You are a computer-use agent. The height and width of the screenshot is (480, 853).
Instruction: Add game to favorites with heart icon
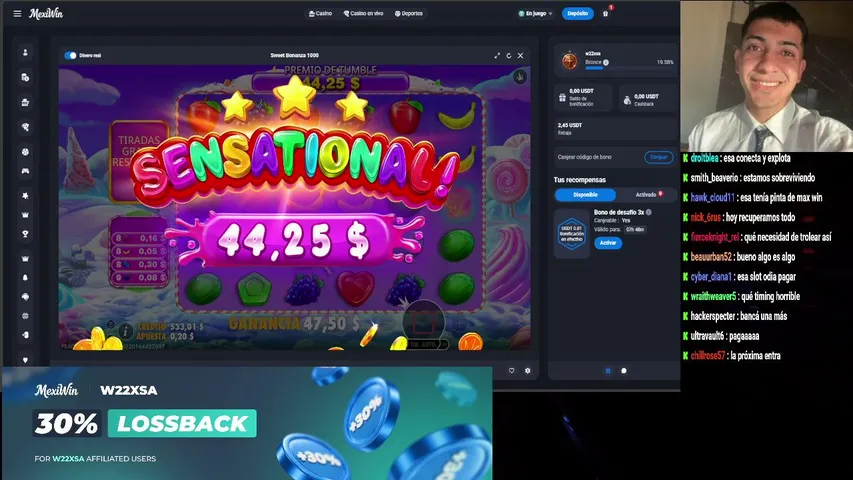(x=511, y=371)
